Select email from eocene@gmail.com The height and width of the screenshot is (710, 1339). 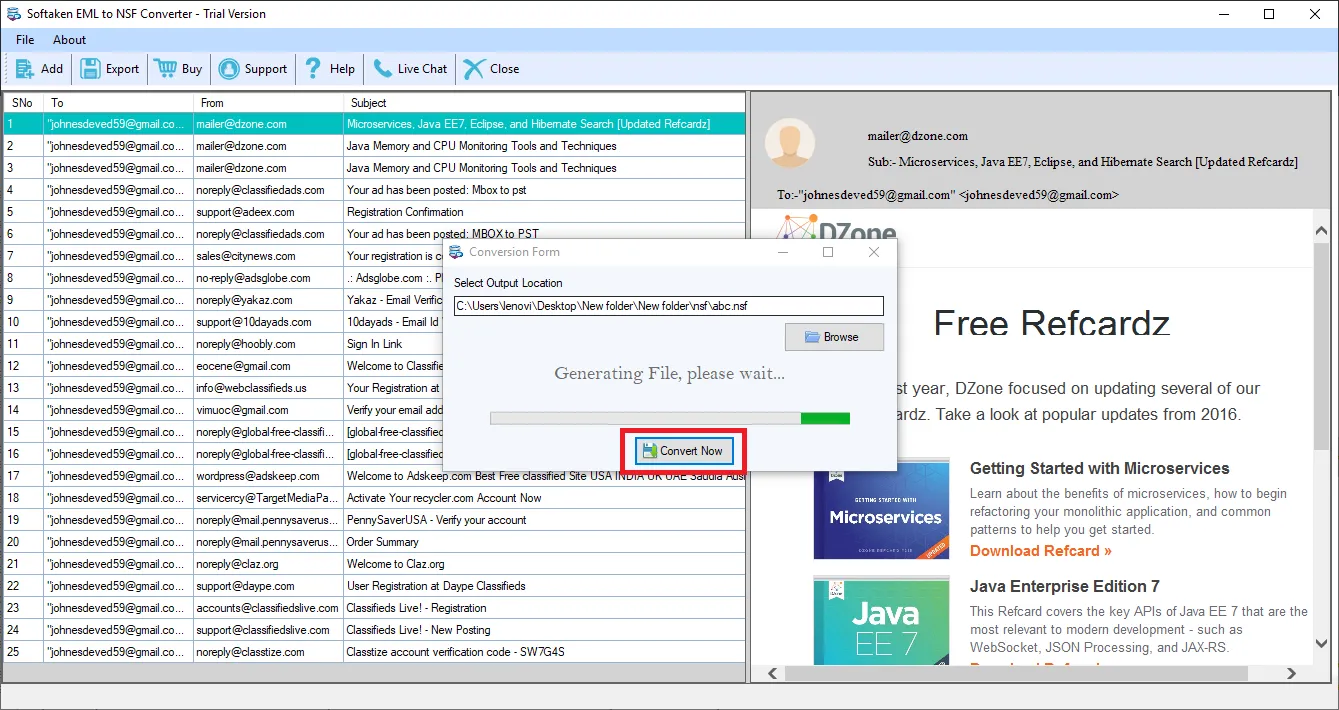224,366
